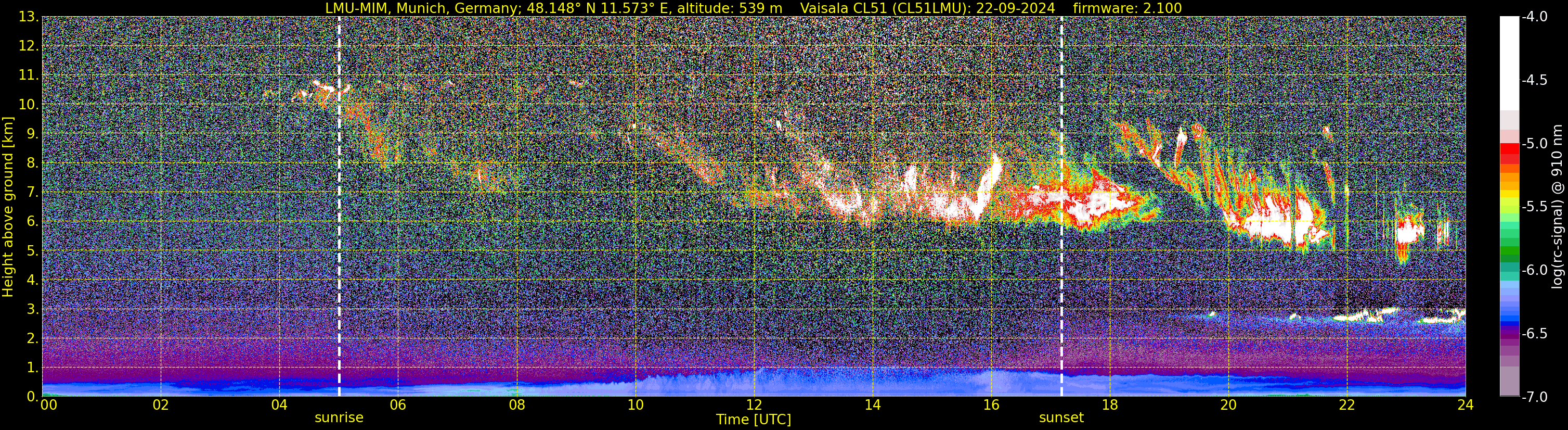This screenshot has width=1568, height=430.
Task: Click the colorbar tick label '-7.0'
Action: click(1535, 397)
